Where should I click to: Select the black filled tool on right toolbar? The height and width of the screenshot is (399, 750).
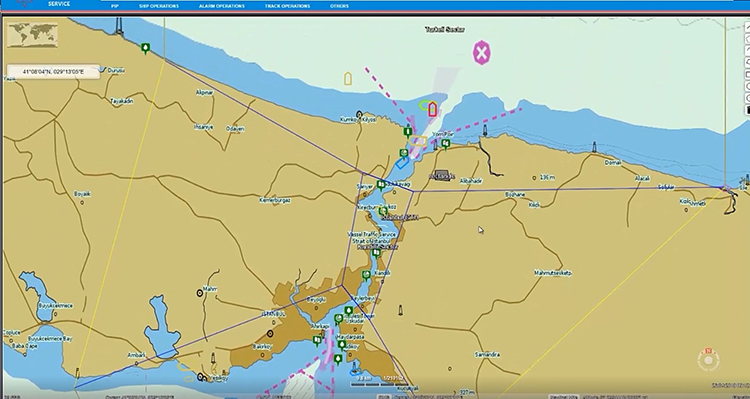click(747, 111)
